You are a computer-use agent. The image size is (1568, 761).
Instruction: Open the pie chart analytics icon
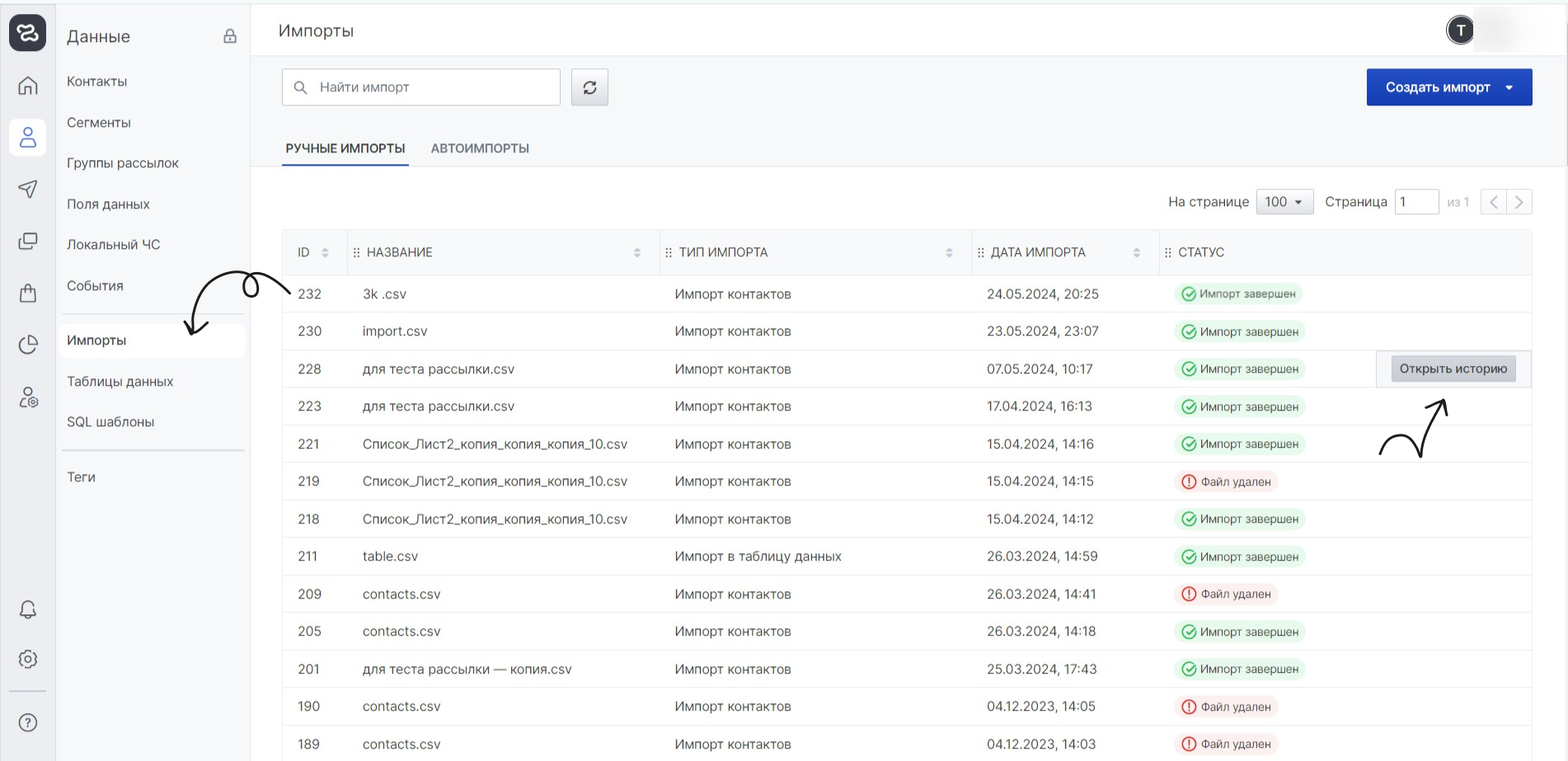[28, 345]
